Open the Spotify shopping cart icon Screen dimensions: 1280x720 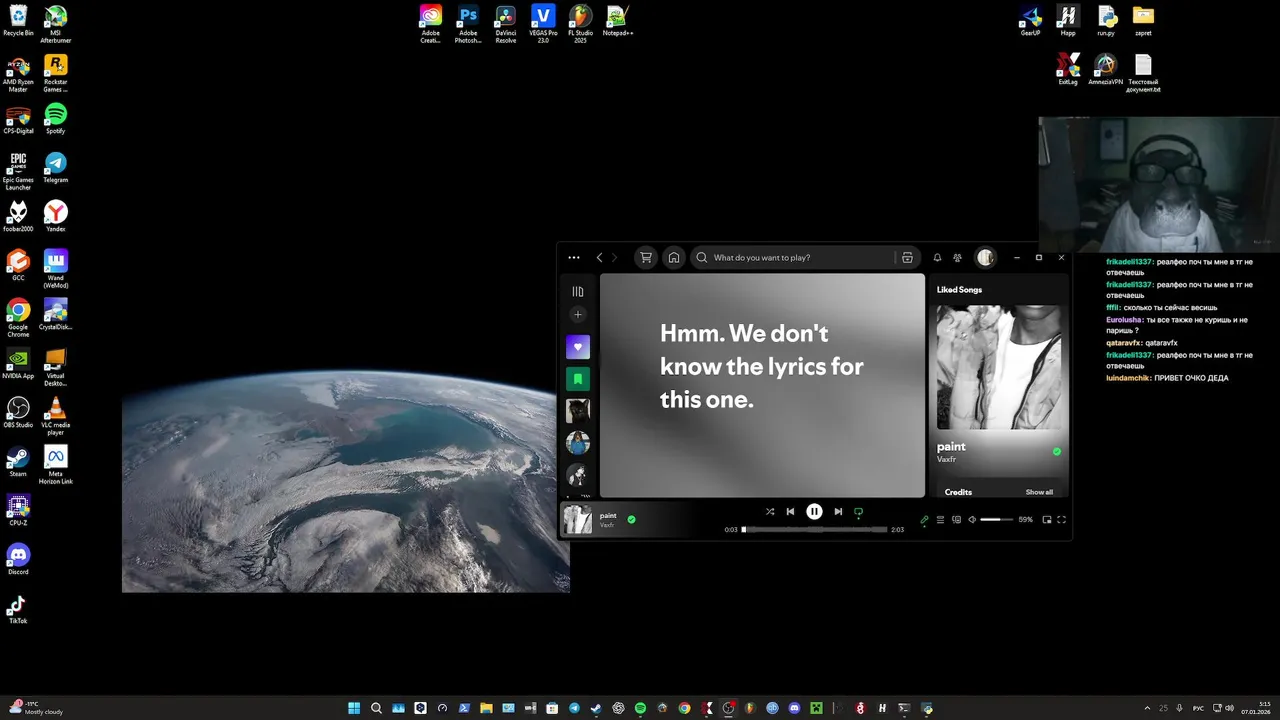tap(646, 257)
